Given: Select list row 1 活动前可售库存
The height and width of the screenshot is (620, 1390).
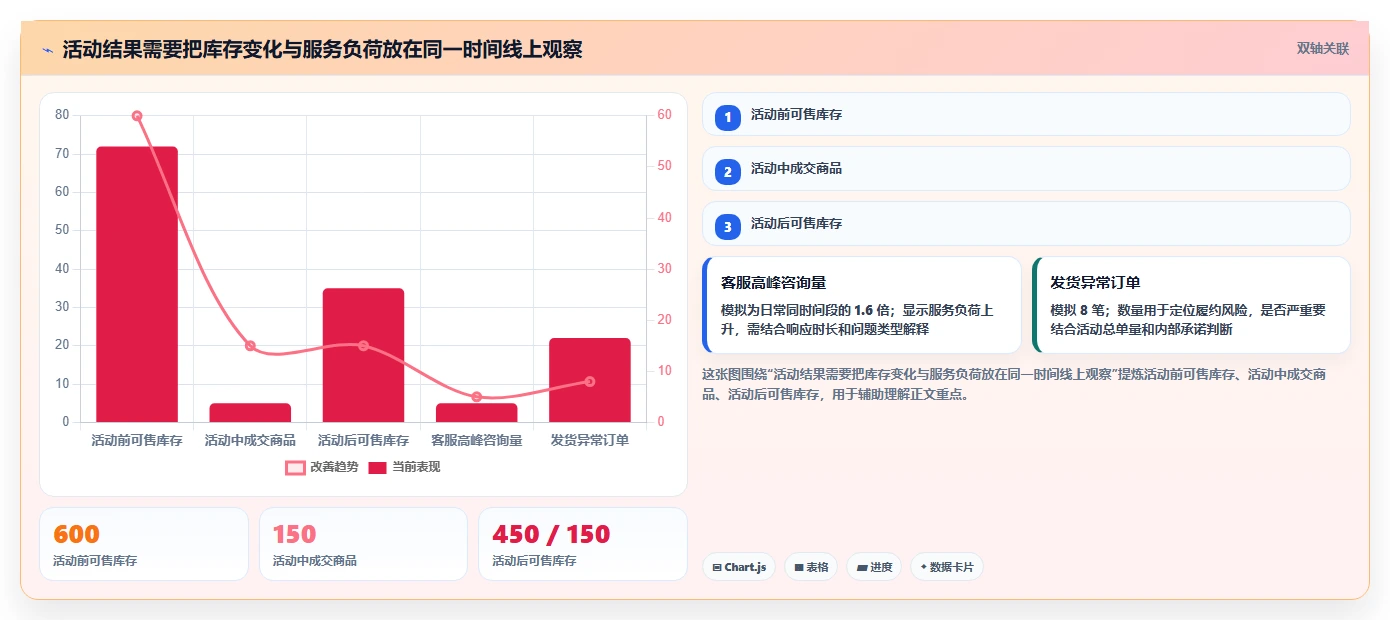Looking at the screenshot, I should (1026, 115).
